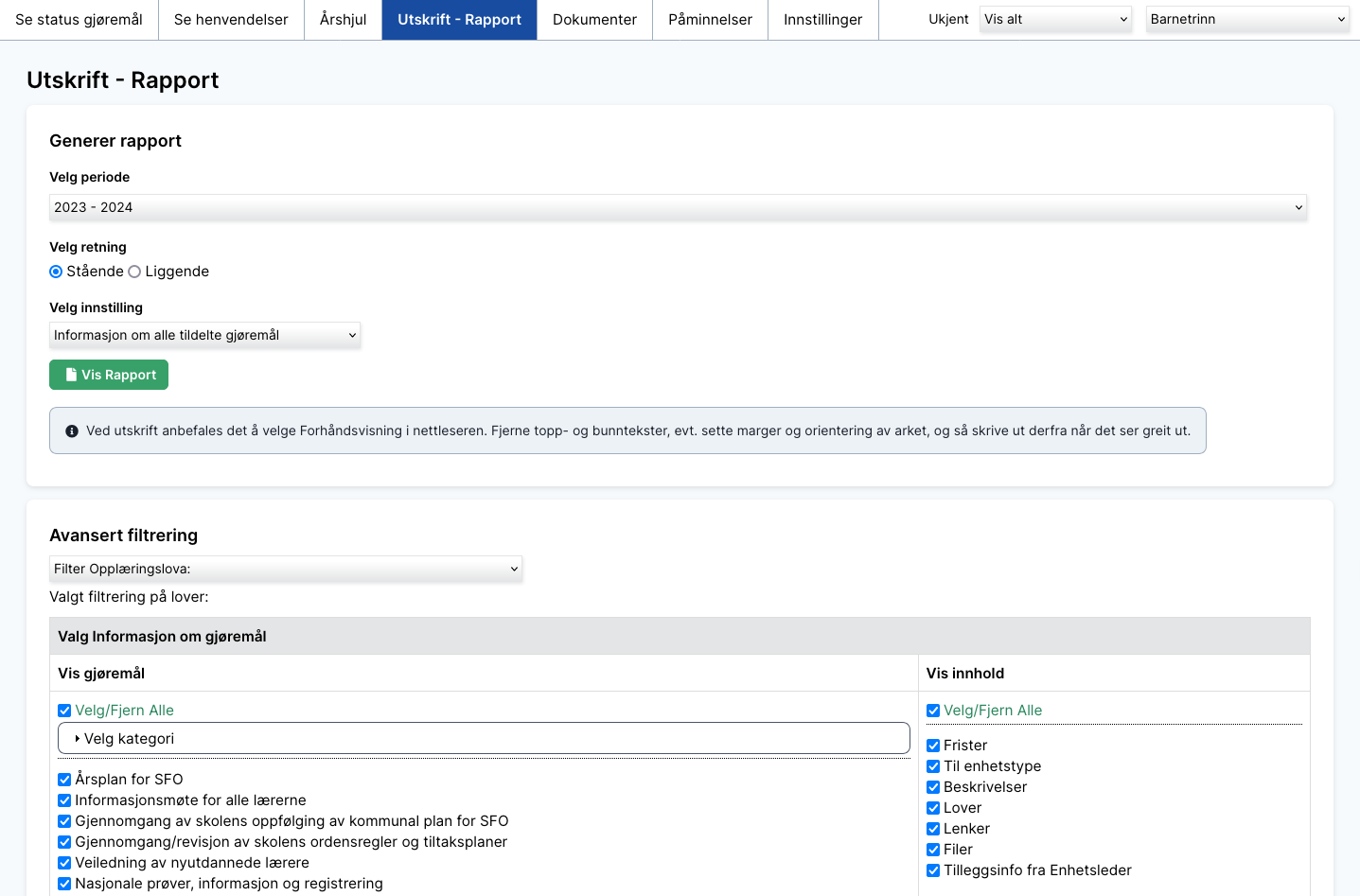The image size is (1360, 896).
Task: Toggle the Filer checkbox
Action: 933,850
